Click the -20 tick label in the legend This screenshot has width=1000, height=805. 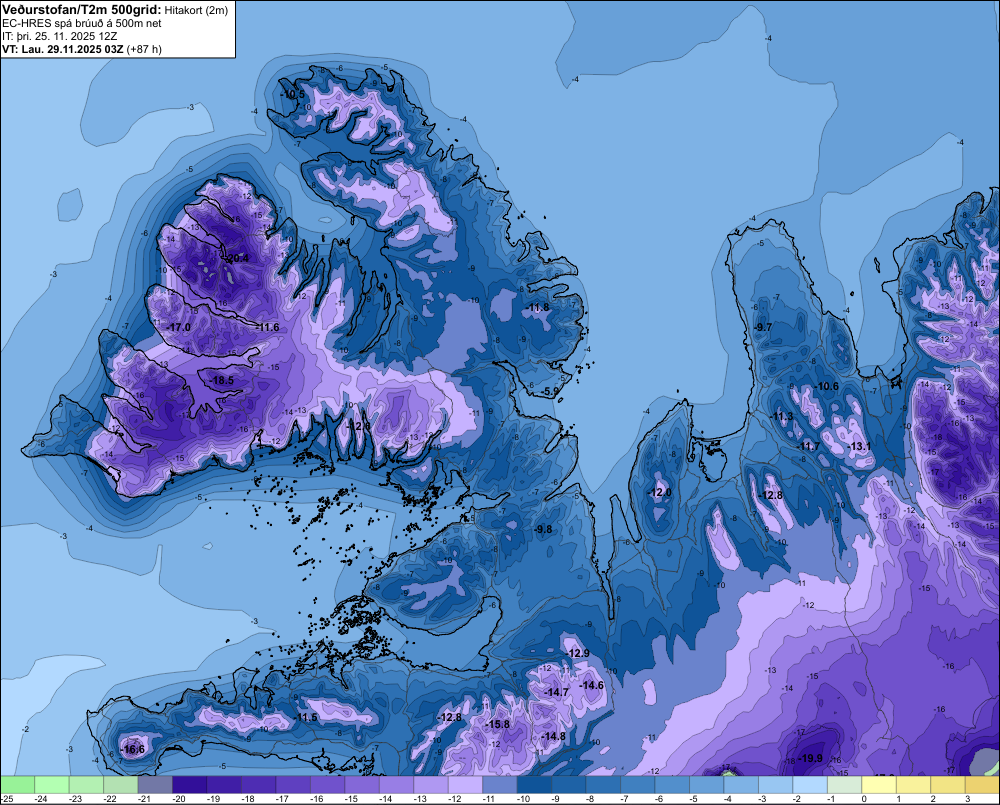pos(178,799)
